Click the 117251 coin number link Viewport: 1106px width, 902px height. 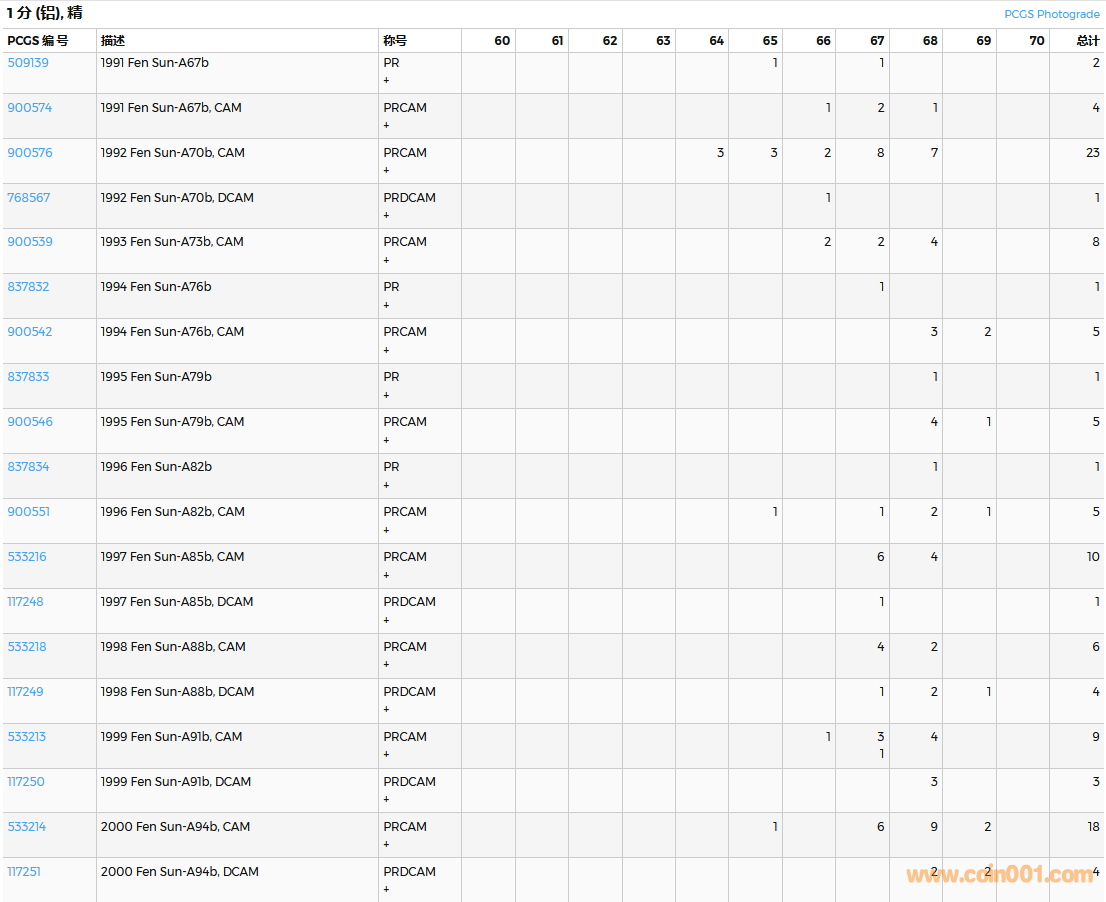pos(24,872)
